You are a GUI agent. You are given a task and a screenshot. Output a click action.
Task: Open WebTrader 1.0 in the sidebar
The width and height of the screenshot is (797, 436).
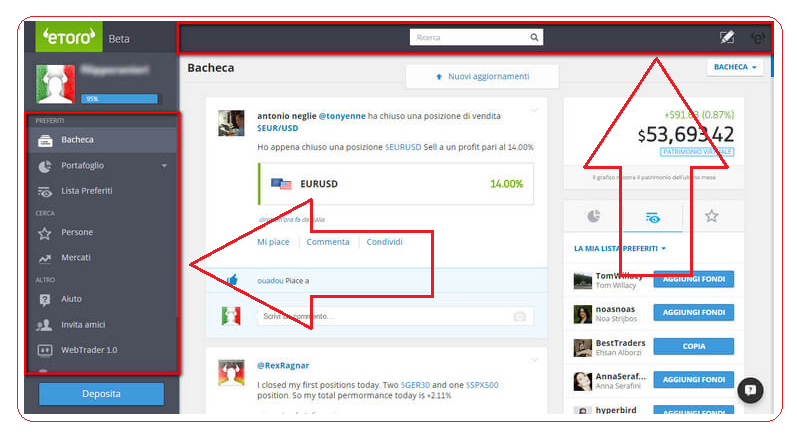pos(102,350)
